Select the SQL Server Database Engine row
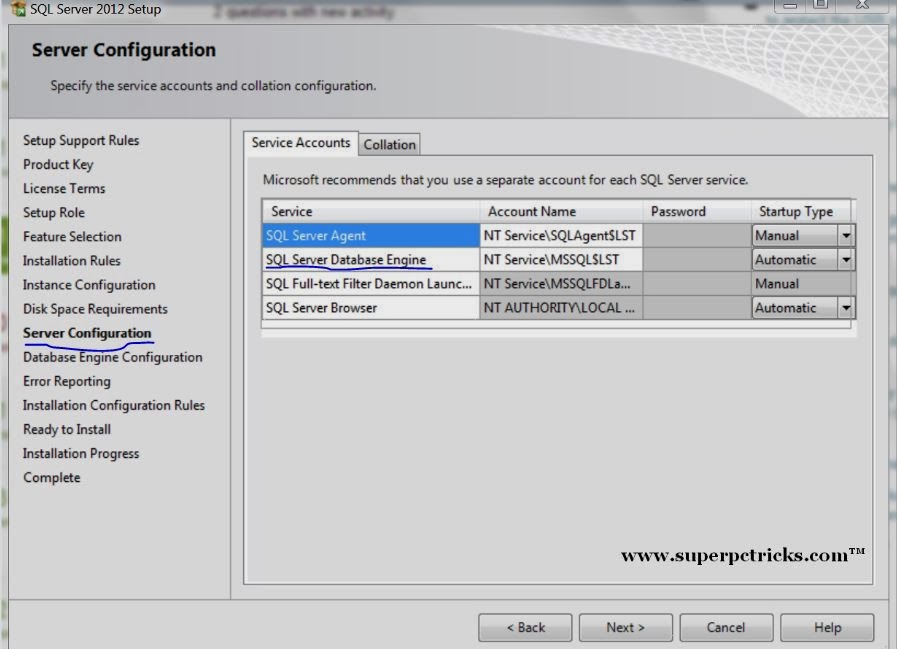 tap(371, 260)
